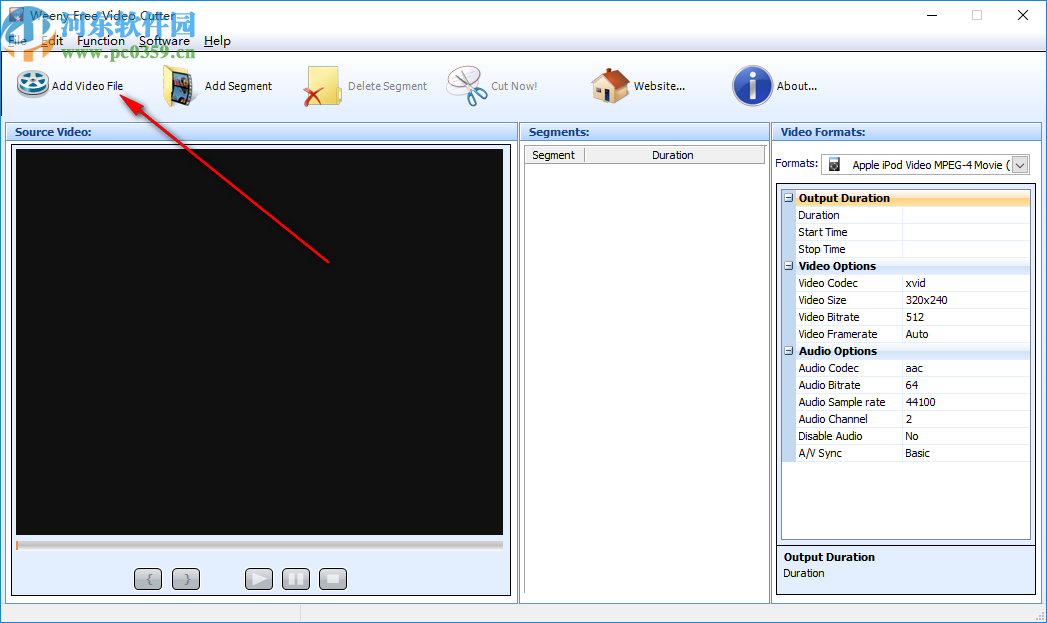Open the Software menu
Viewport: 1047px width, 623px height.
point(164,41)
